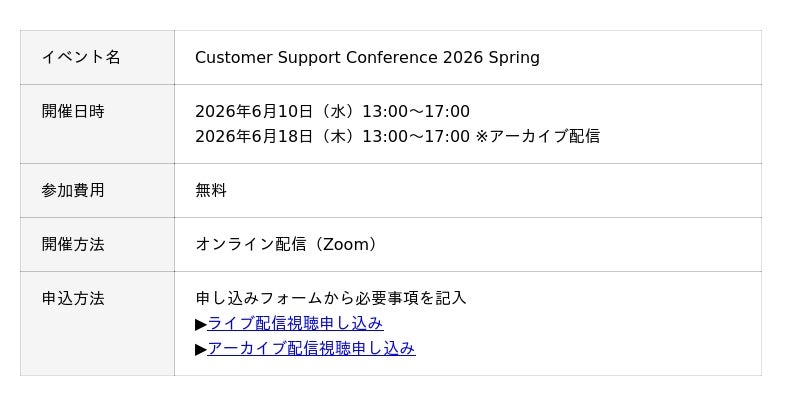Click the 無料 fee value

211,190
